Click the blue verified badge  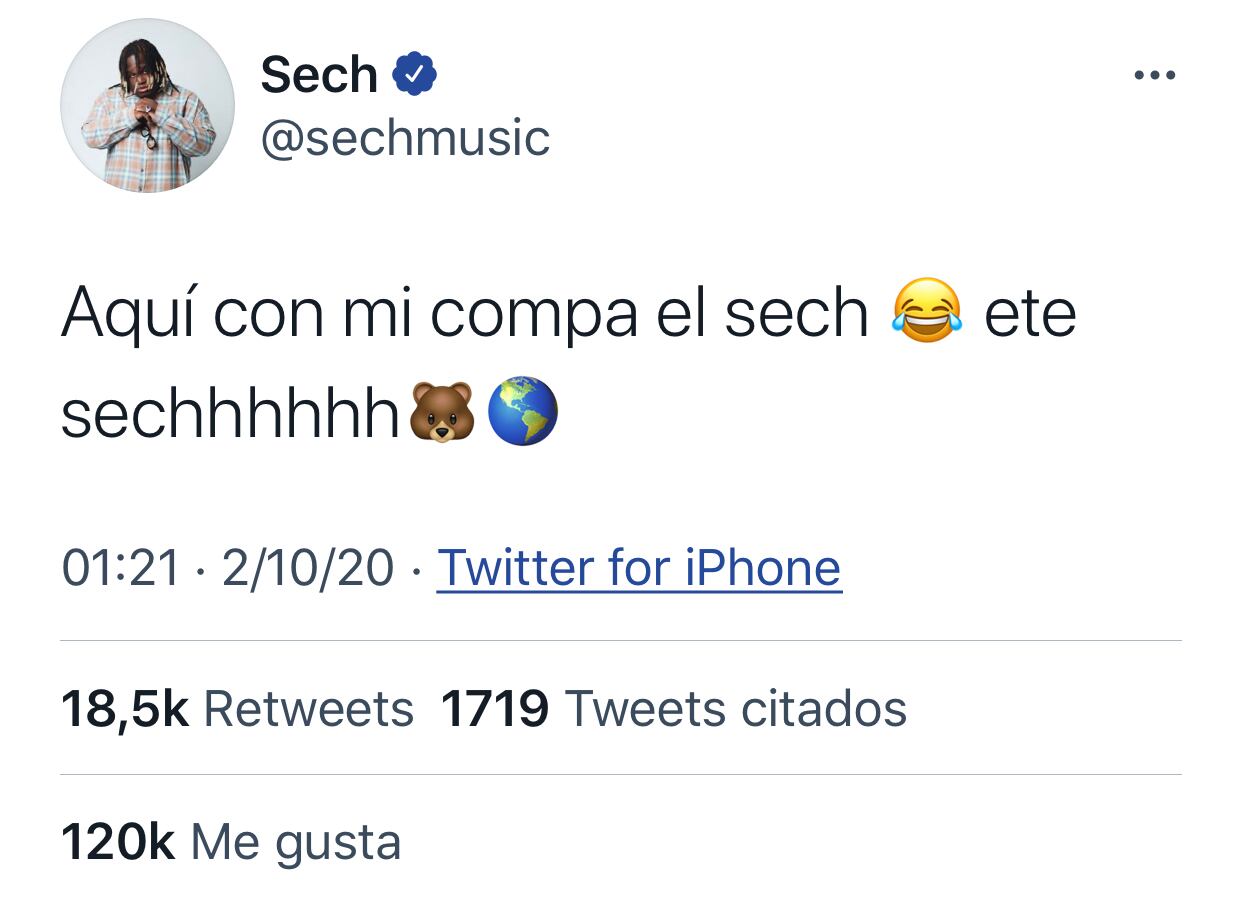coord(415,75)
